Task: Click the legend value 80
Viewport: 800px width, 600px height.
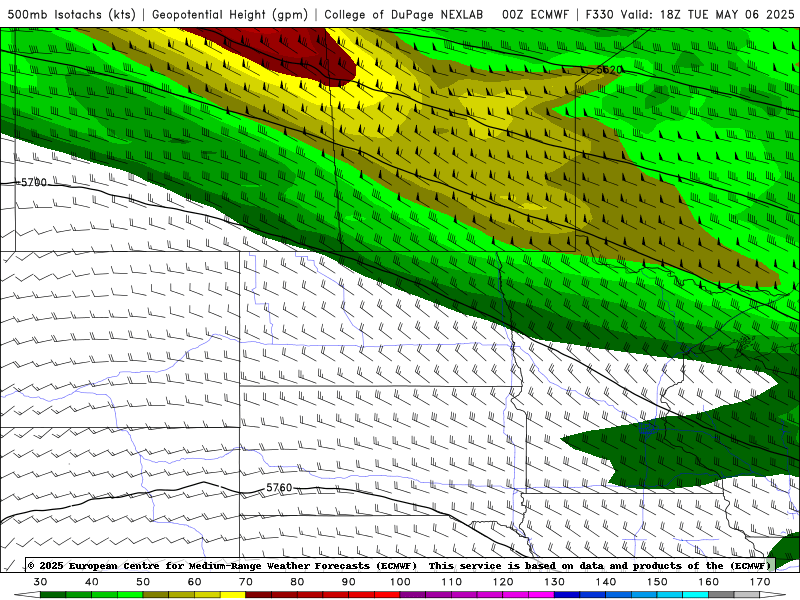Action: click(297, 582)
